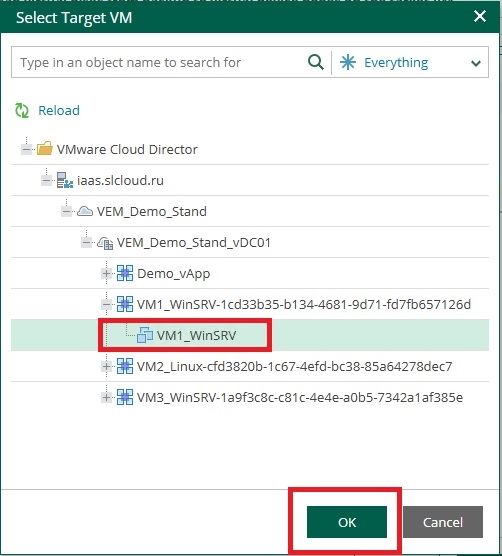The height and width of the screenshot is (556, 502).
Task: Select VM2_Linux-cfd3820b-1c67-4efd-bc38-85a64278dec7 label
Action: (295, 366)
